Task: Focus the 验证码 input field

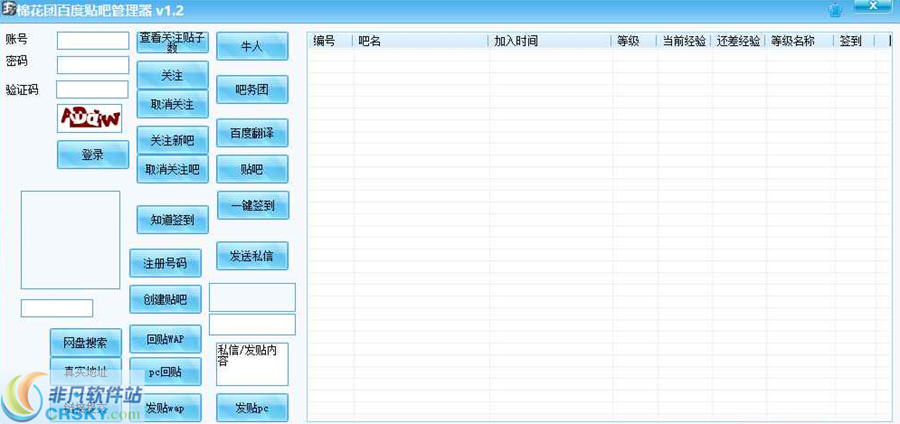Action: [92, 90]
